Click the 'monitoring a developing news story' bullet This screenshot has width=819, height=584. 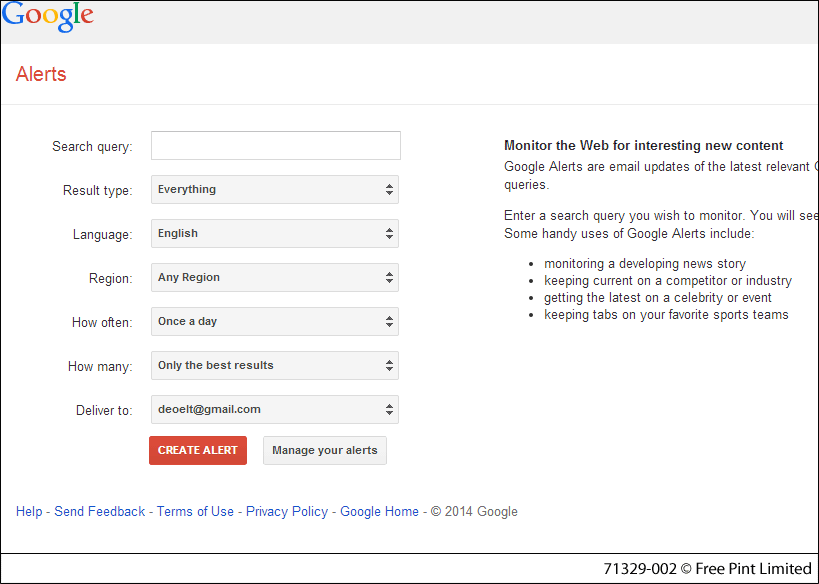tap(645, 263)
